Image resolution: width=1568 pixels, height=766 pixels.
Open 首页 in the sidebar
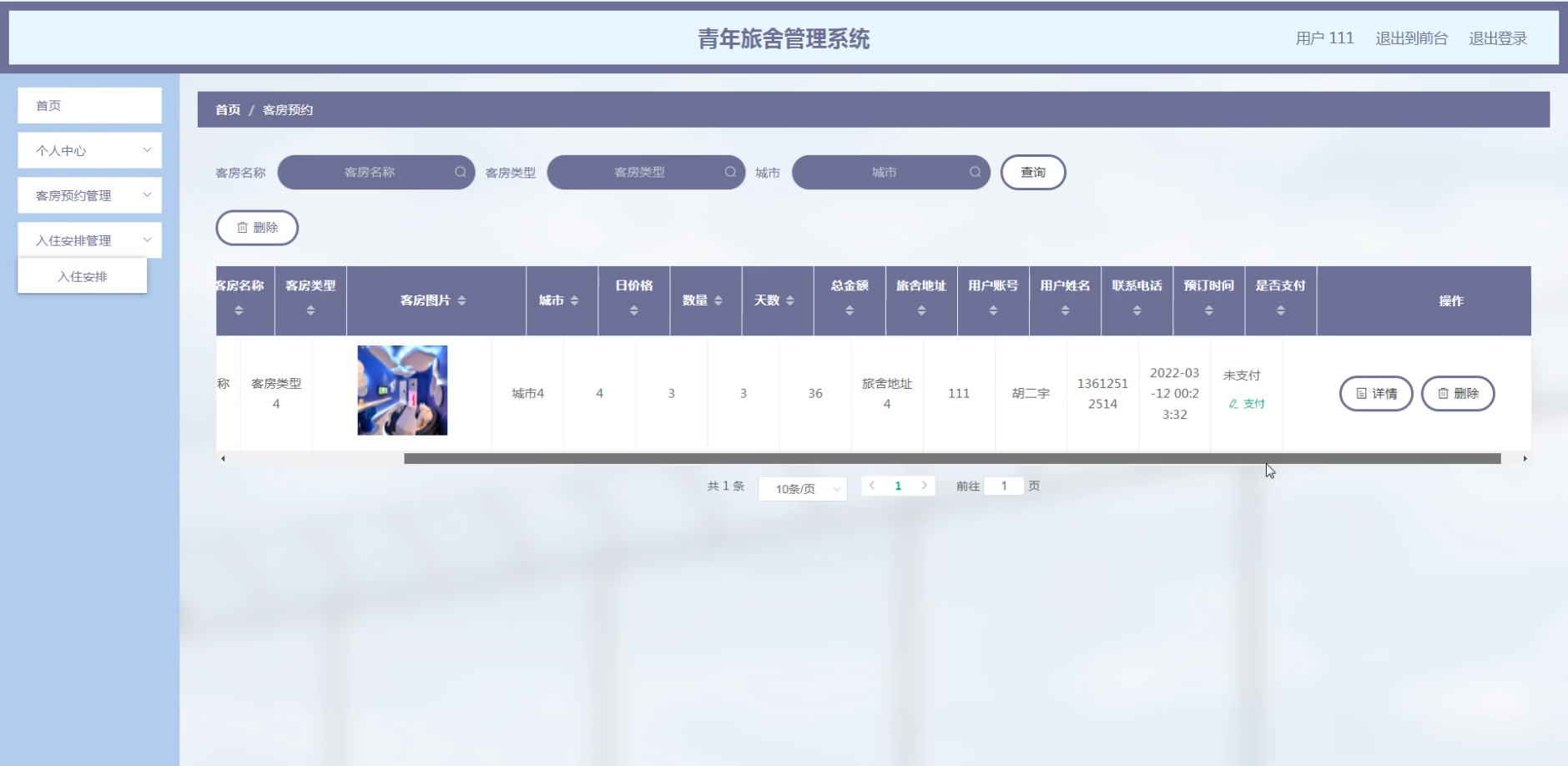tap(90, 105)
